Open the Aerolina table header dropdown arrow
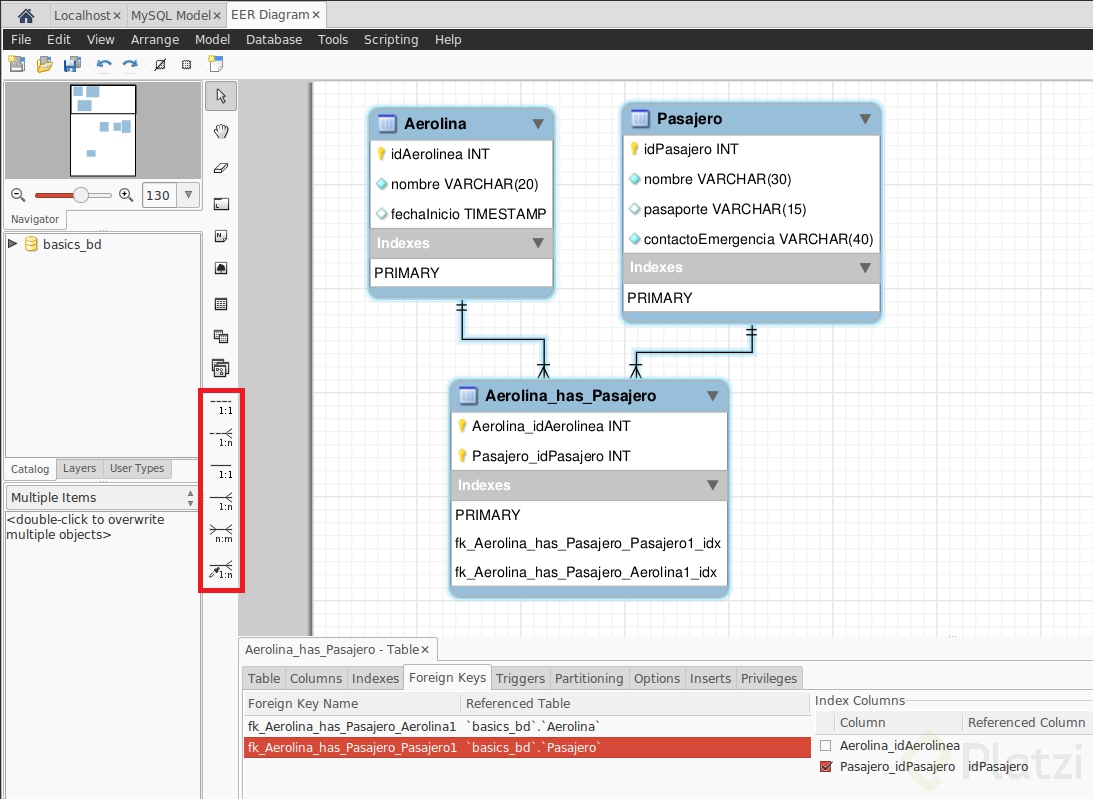1093x799 pixels. pyautogui.click(x=538, y=123)
